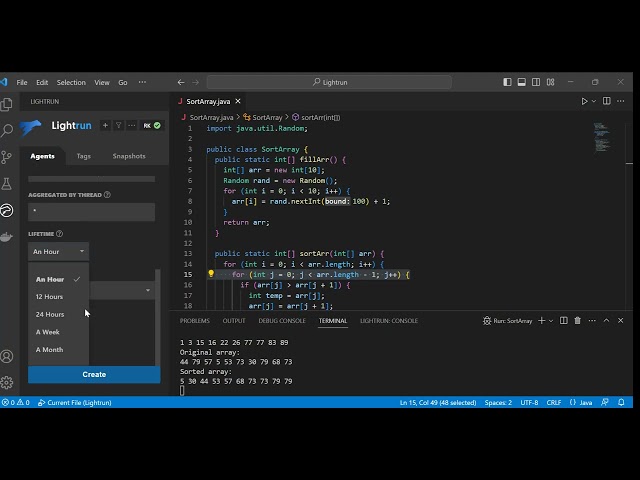Open the Go menu
Screen dimensions: 640x480
[x=122, y=82]
